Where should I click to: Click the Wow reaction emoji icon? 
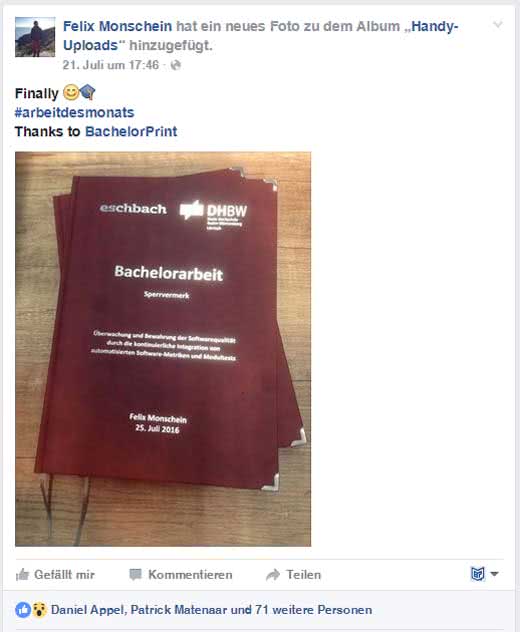point(39,610)
